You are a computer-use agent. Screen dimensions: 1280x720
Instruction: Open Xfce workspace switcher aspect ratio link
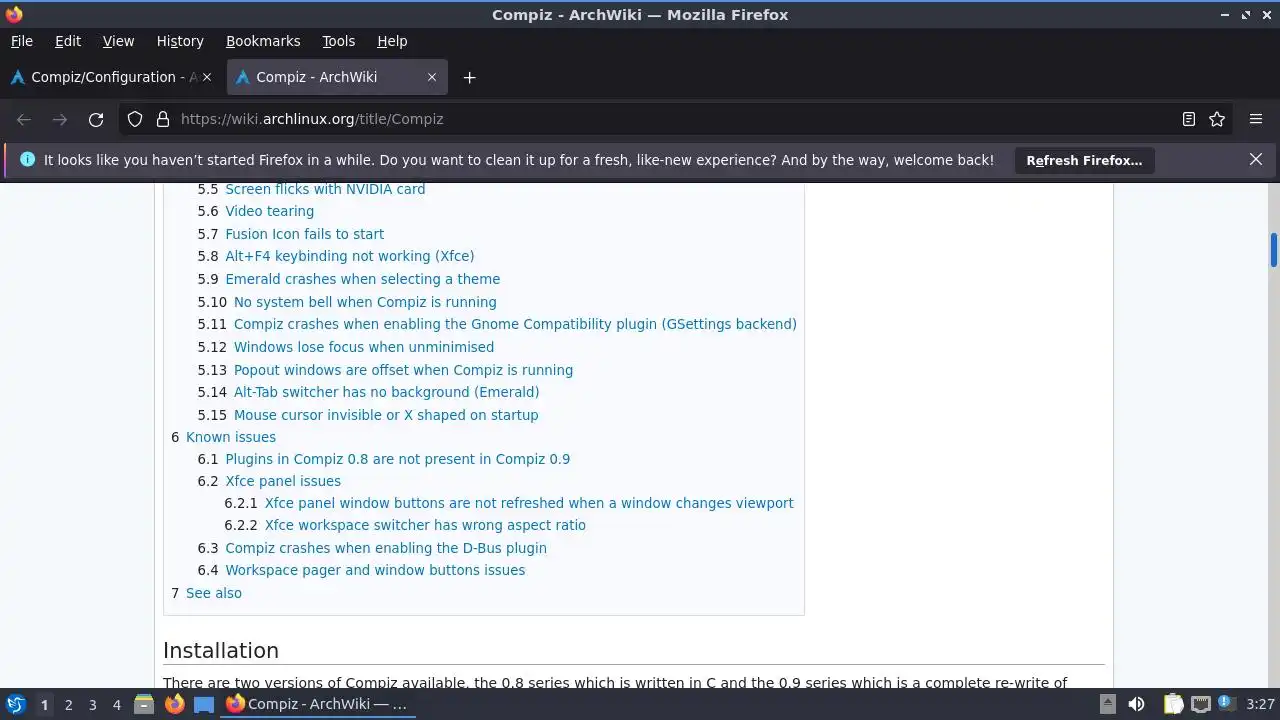tap(425, 525)
